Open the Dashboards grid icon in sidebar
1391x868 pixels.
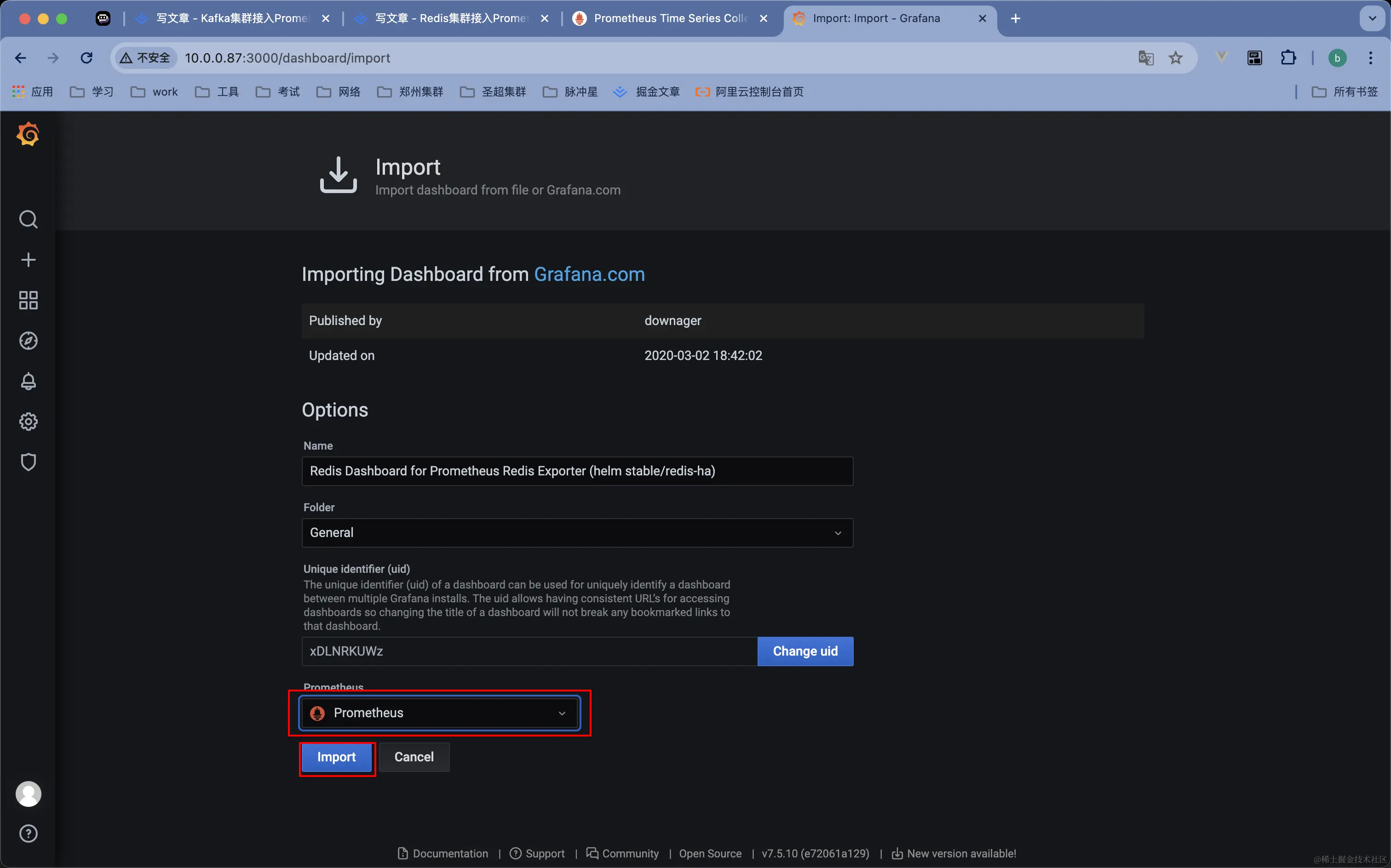28,300
